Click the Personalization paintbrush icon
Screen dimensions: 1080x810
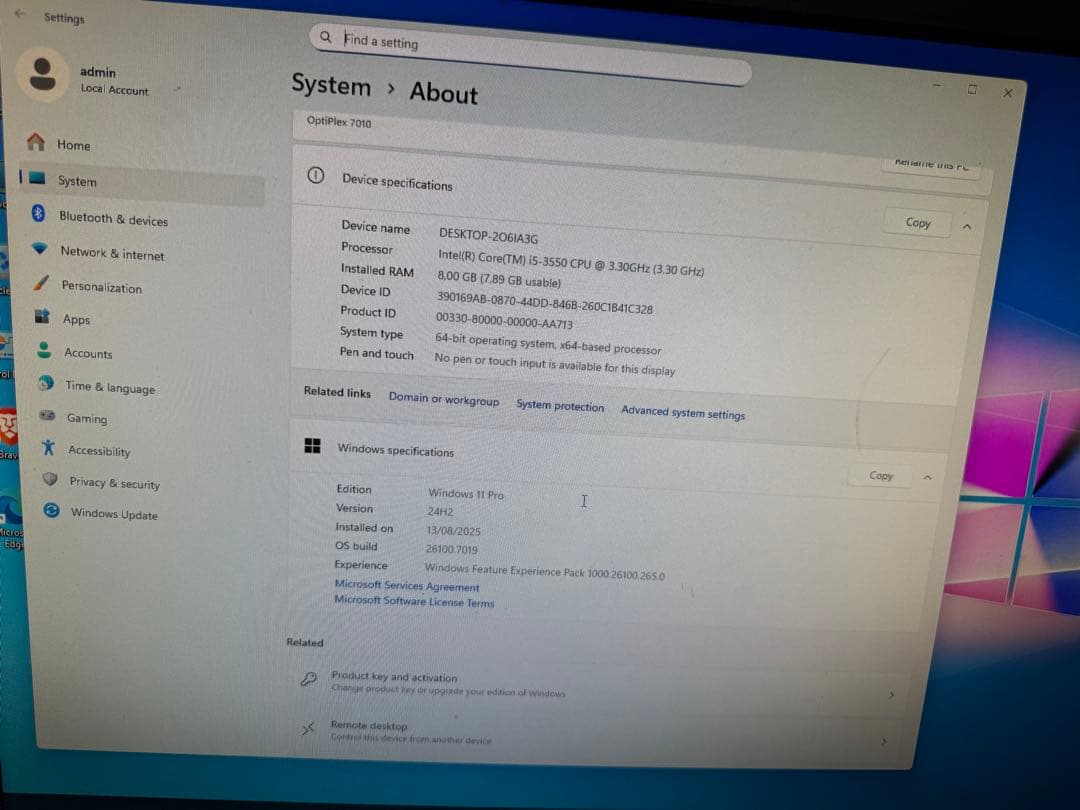(41, 282)
